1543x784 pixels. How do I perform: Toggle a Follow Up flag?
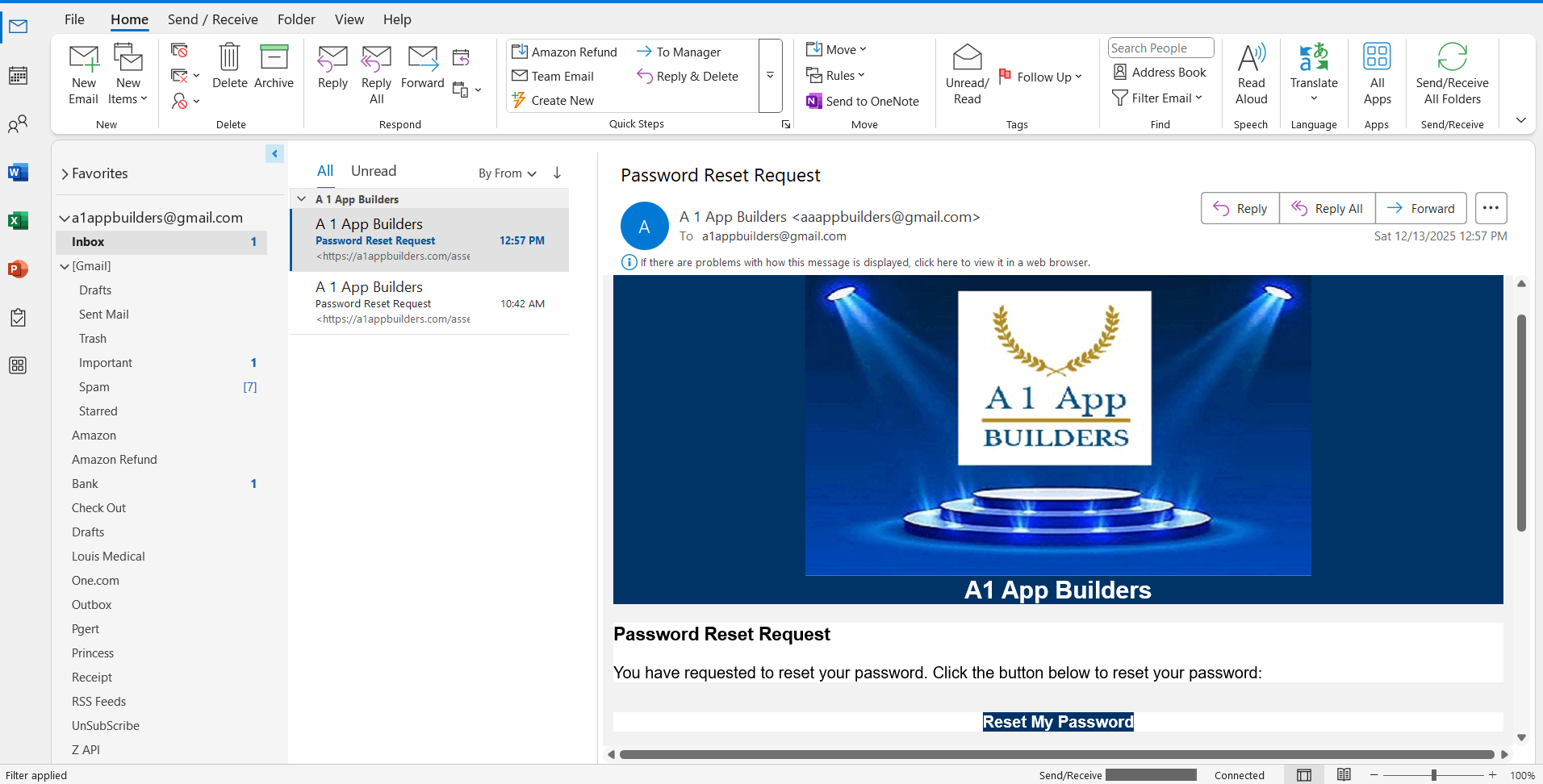coord(1040,77)
